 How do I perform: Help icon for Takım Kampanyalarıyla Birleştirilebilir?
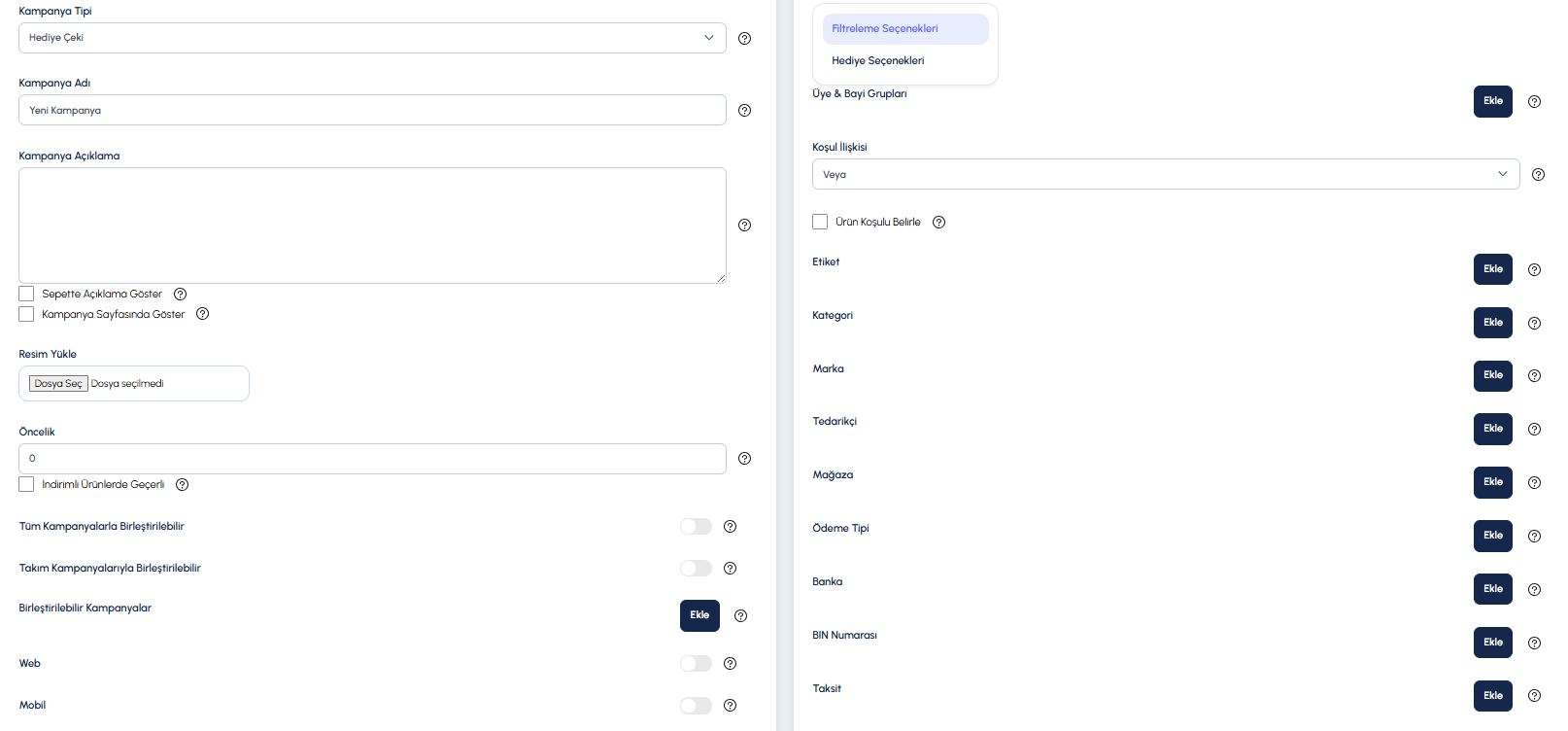click(x=730, y=568)
